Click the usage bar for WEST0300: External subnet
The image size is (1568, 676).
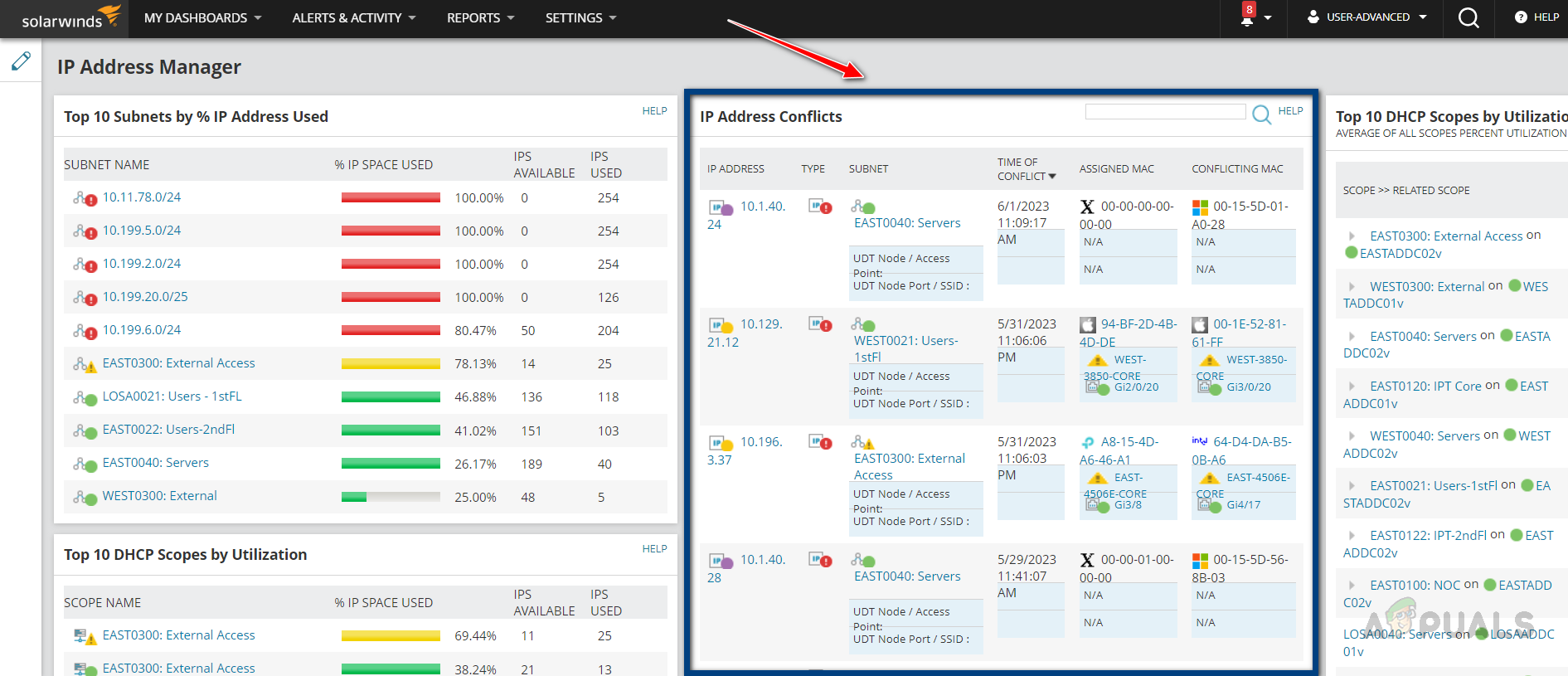391,497
